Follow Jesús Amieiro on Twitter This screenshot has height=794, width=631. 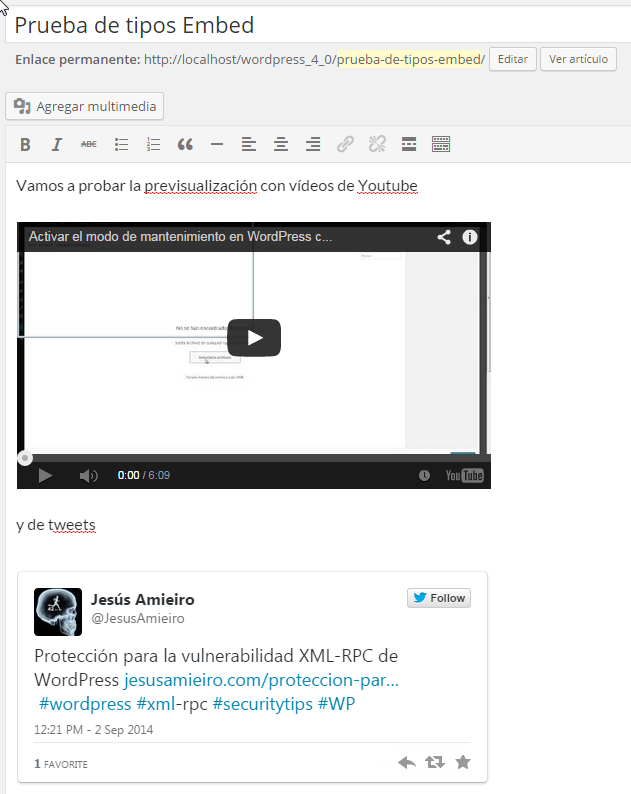click(439, 598)
